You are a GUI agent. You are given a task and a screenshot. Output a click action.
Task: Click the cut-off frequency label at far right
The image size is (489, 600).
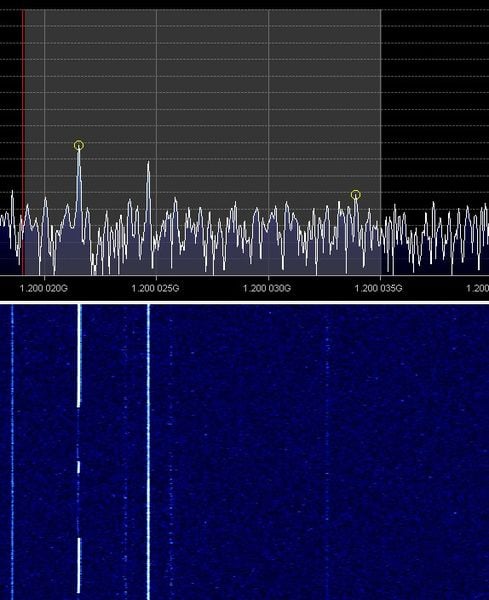tap(478, 288)
